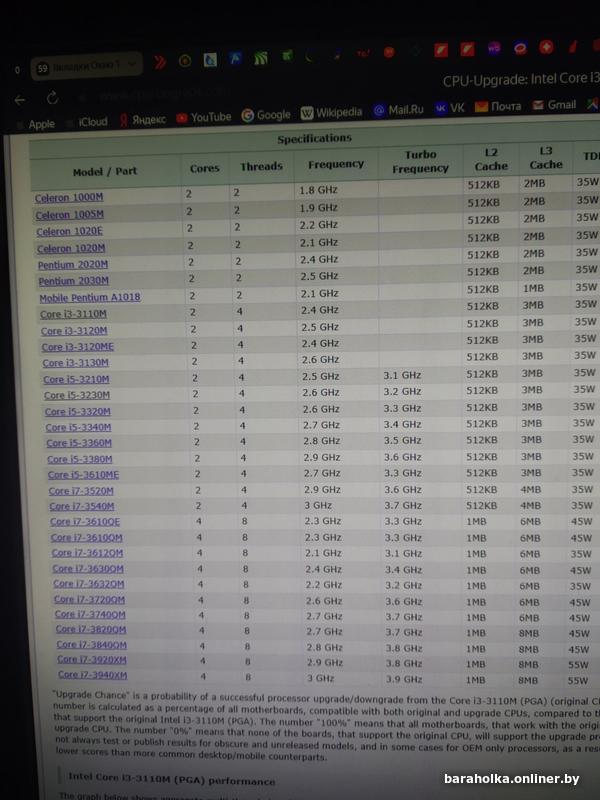Open the Яндекс bookmark
600x800 pixels.
click(x=143, y=120)
